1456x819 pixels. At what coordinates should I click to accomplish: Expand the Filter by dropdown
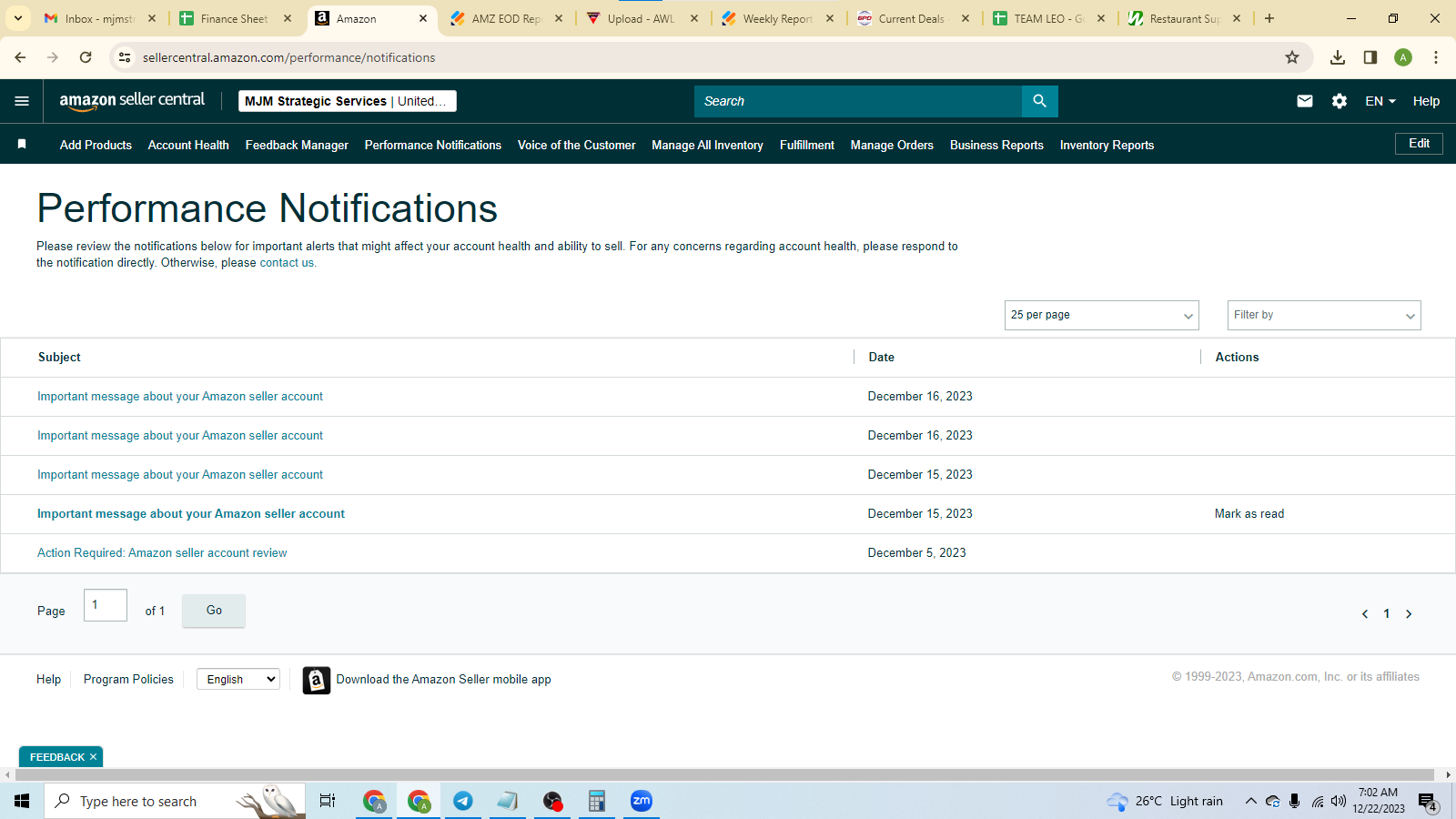tap(1324, 315)
